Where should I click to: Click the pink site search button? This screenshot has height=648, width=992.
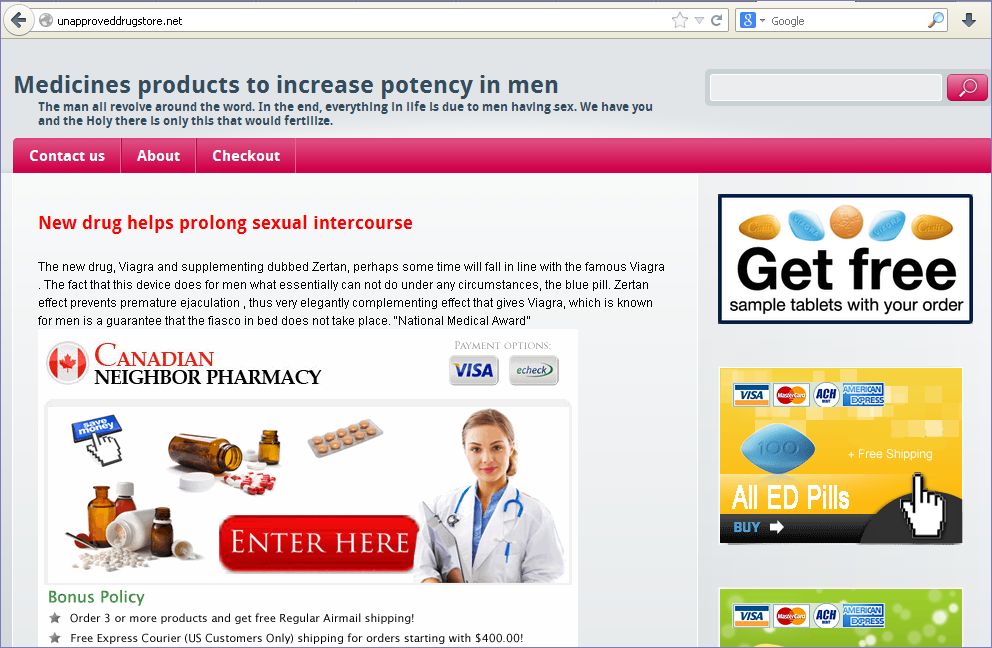click(x=967, y=87)
